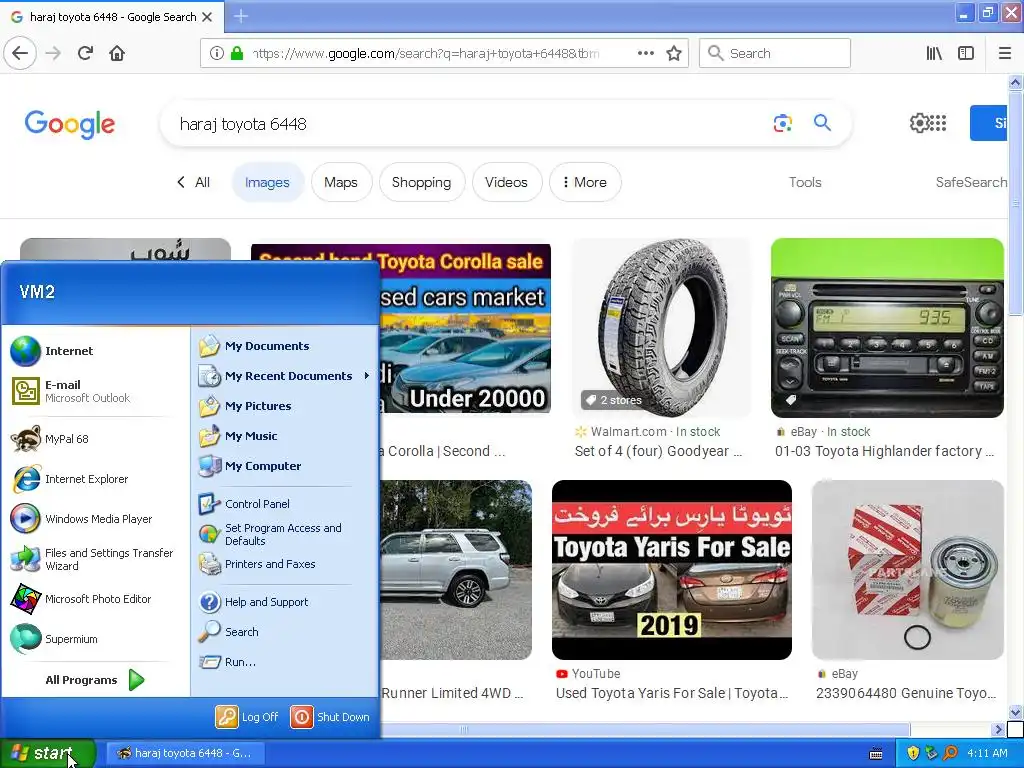Open the Google apps grid
Viewport: 1024px width, 768px height.
[938, 123]
